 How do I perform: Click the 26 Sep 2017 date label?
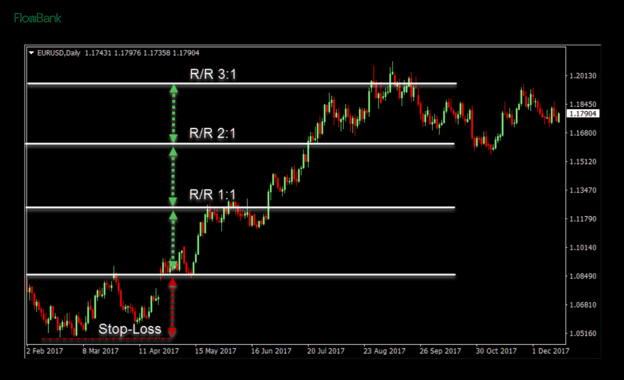440,351
